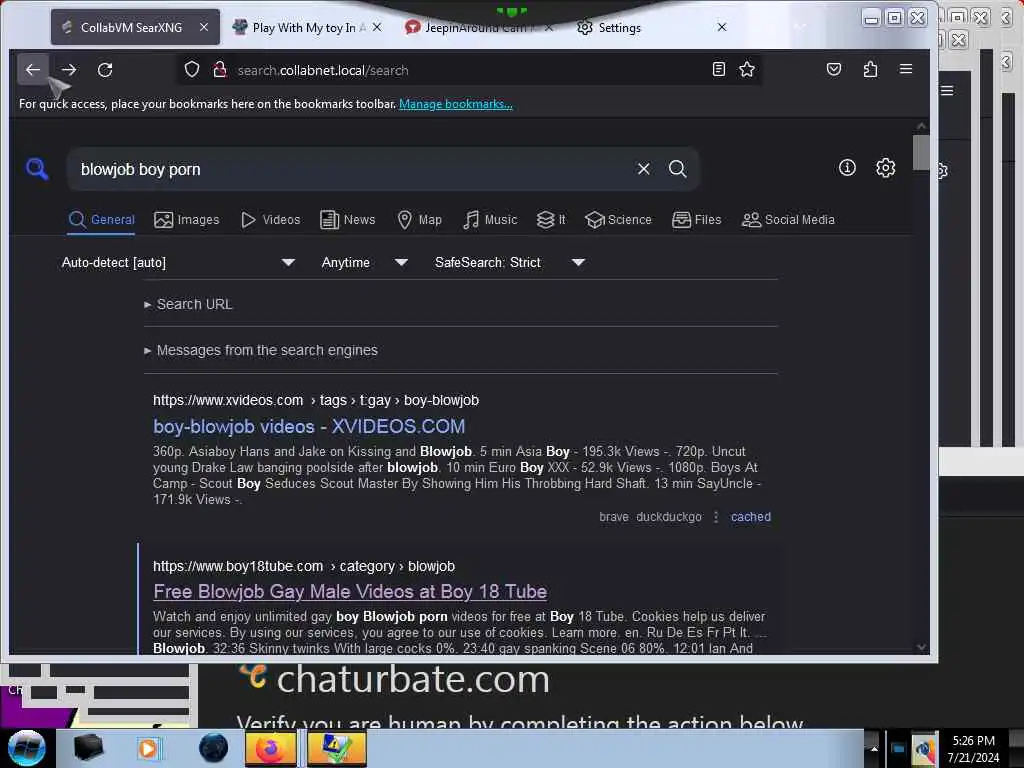The height and width of the screenshot is (768, 1024).
Task: Click the duckduckgo engine label
Action: pyautogui.click(x=669, y=517)
